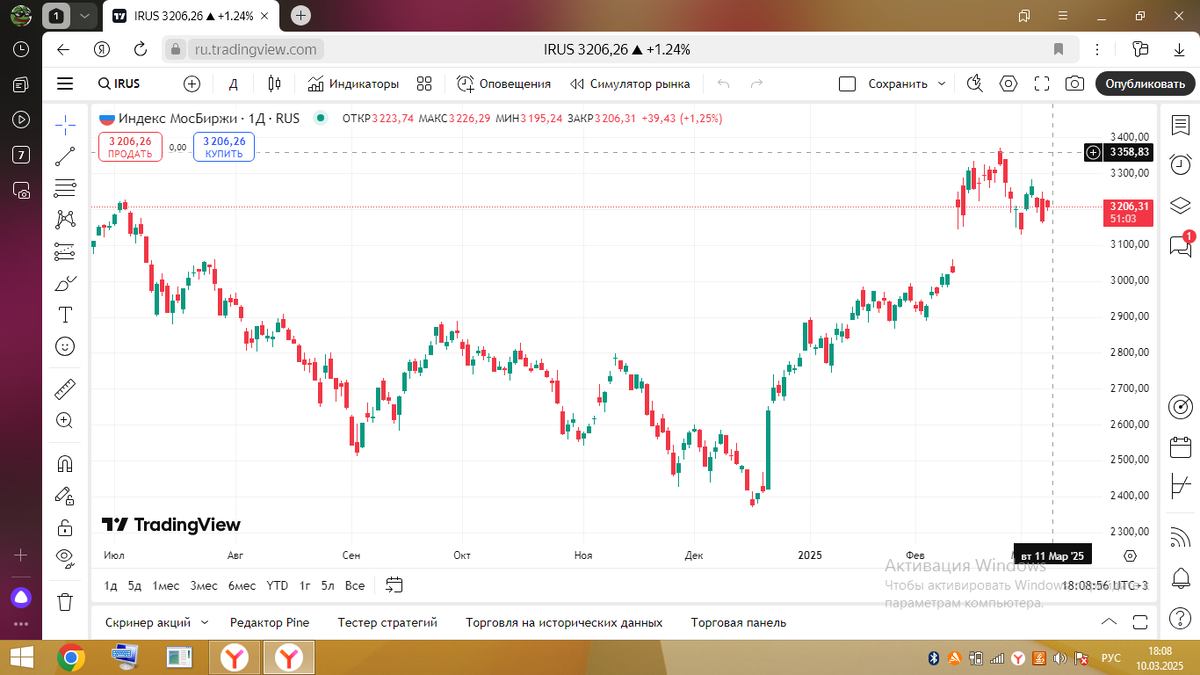Undo the last chart action

click(x=724, y=84)
